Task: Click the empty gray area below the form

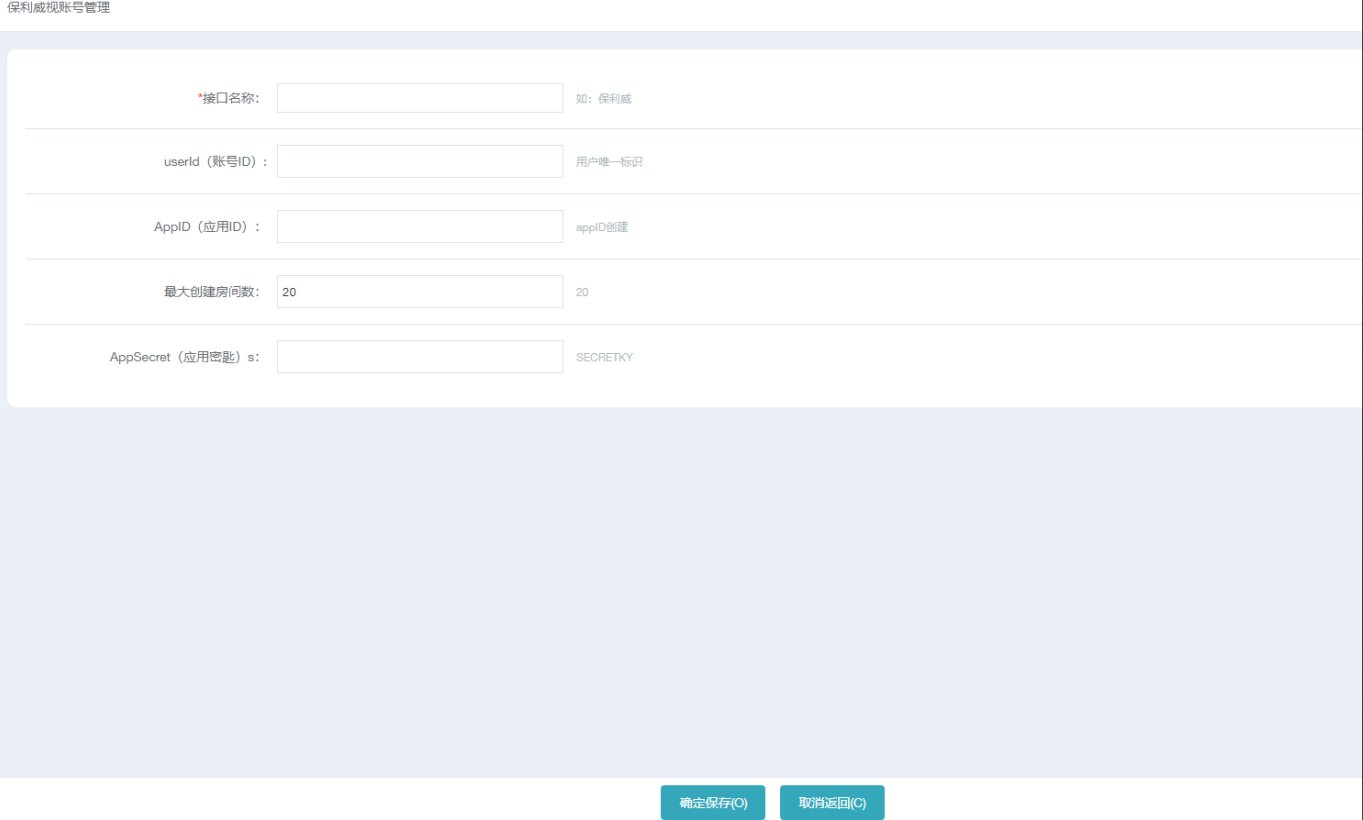Action: 680,590
